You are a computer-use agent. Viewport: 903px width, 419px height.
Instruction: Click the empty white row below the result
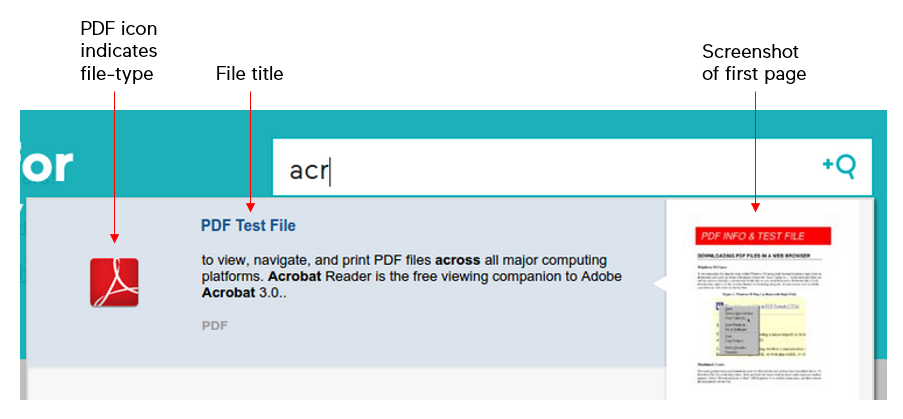[346, 384]
